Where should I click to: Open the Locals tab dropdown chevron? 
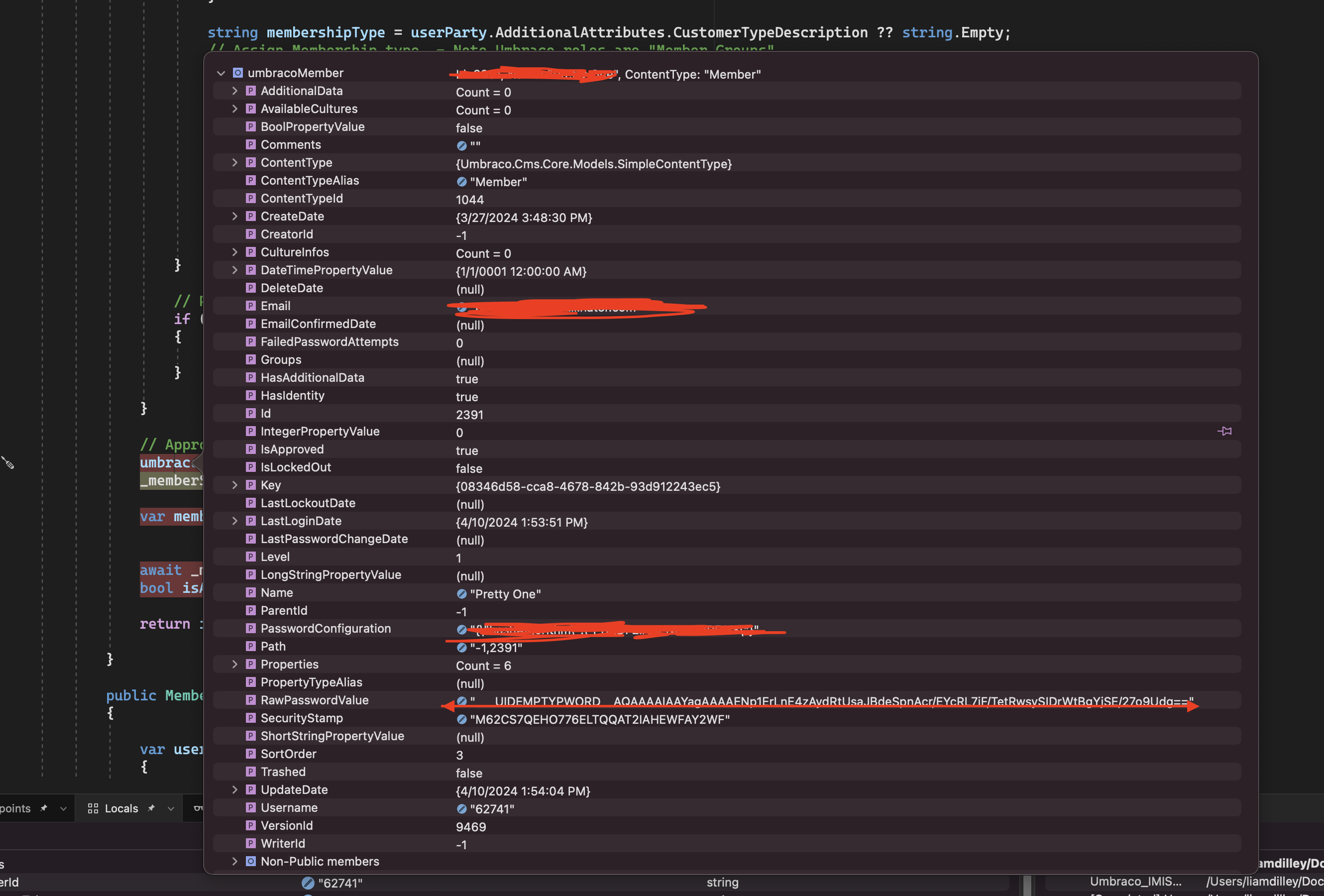pos(170,808)
